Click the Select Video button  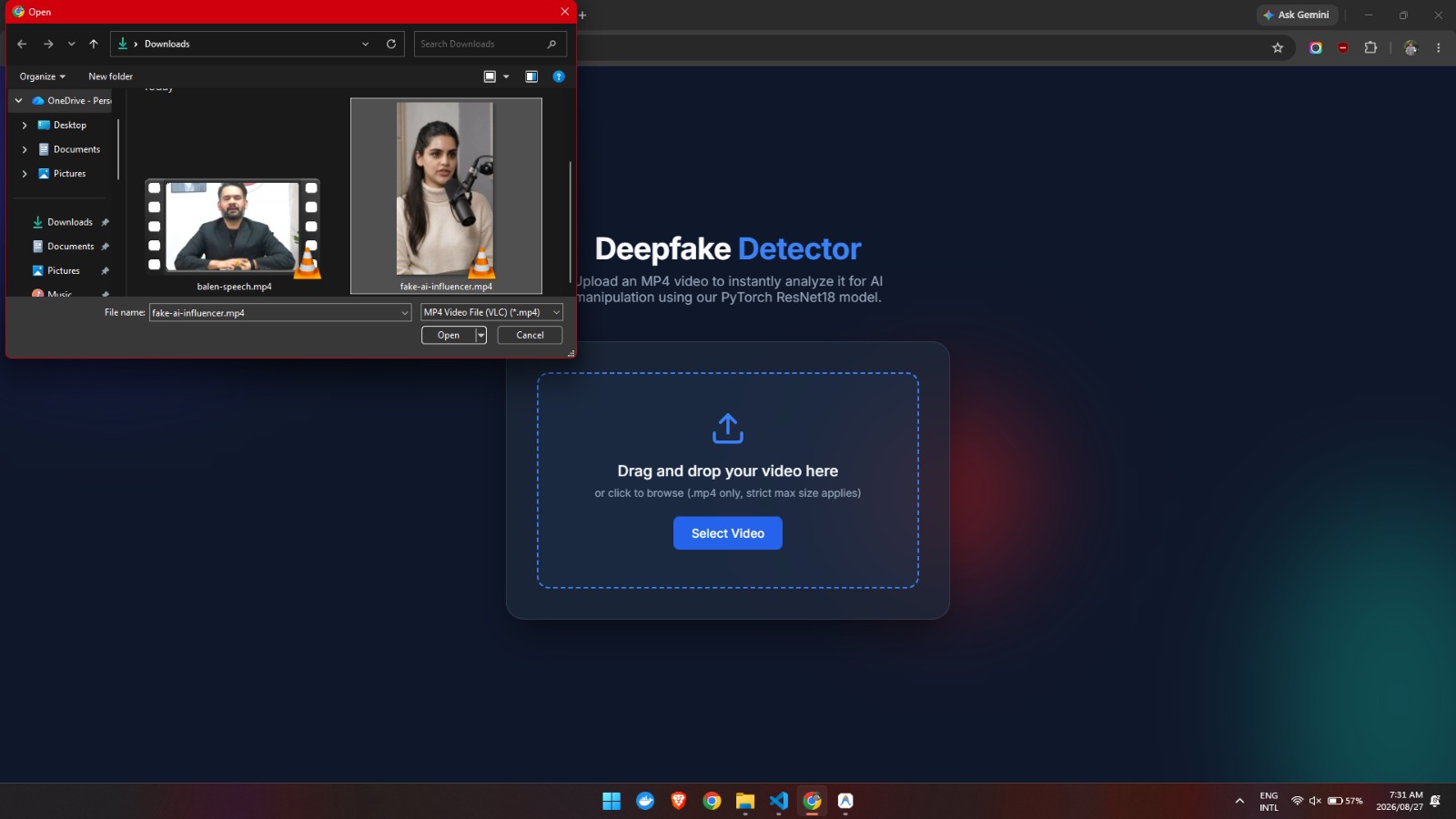(728, 533)
